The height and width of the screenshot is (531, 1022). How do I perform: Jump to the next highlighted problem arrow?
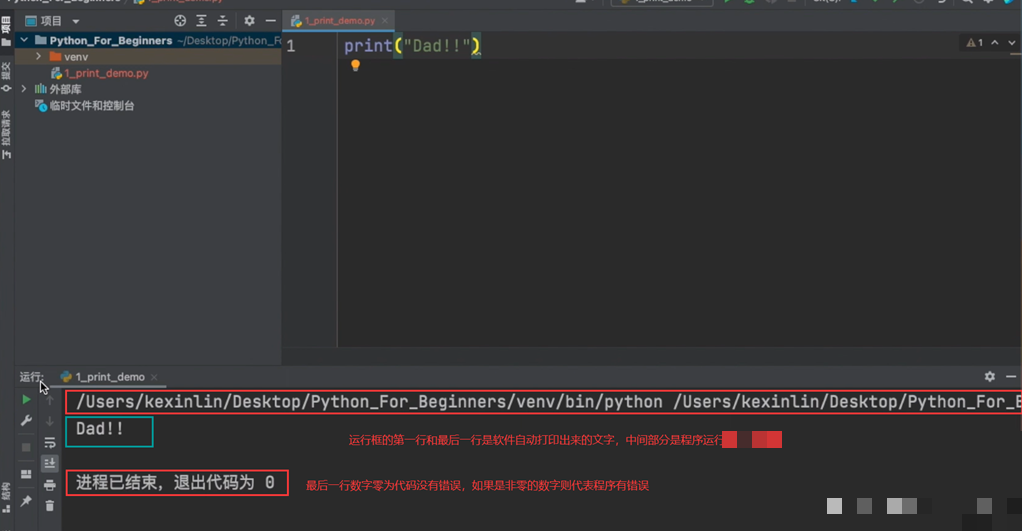[x=1012, y=42]
